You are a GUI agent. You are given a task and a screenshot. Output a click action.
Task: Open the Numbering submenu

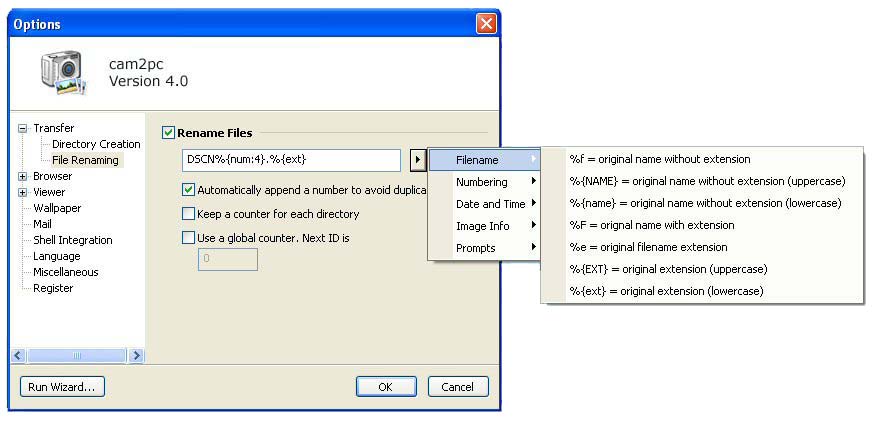pyautogui.click(x=484, y=182)
